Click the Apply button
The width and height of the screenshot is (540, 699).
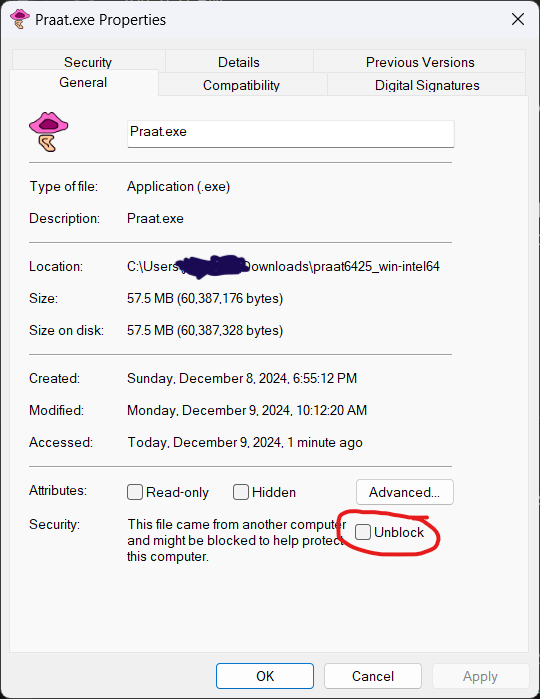click(480, 676)
